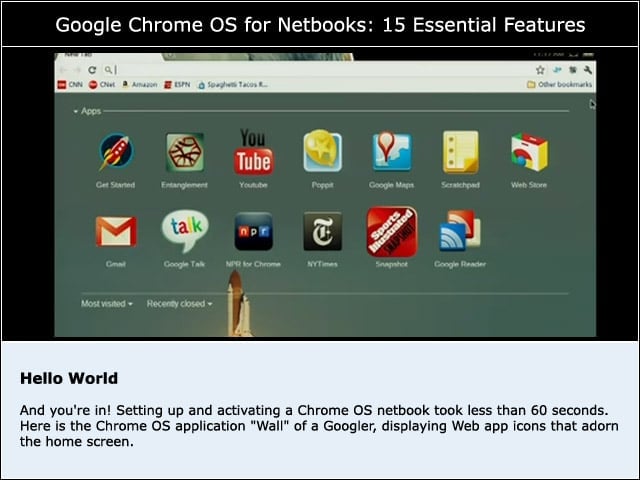Open the Amazon bookmark
Viewport: 640px width, 480px height.
(139, 84)
